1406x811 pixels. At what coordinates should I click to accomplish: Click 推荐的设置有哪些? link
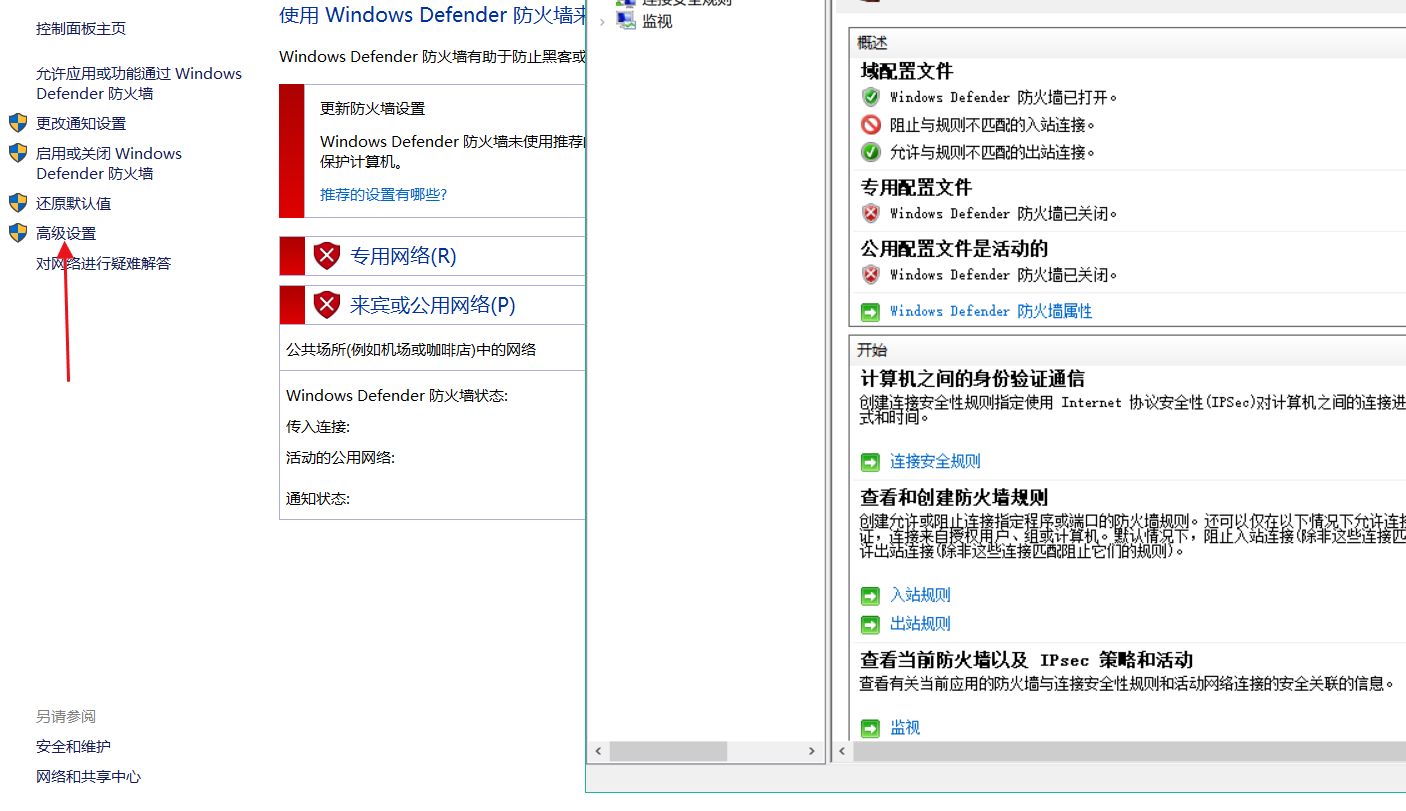[x=384, y=194]
